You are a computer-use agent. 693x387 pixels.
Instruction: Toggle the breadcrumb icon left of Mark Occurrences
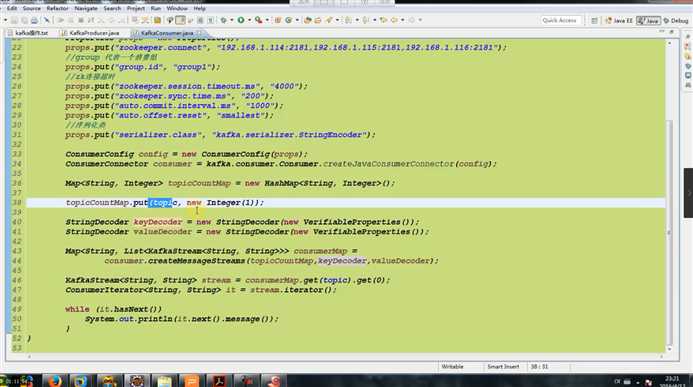pyautogui.click(x=170, y=20)
